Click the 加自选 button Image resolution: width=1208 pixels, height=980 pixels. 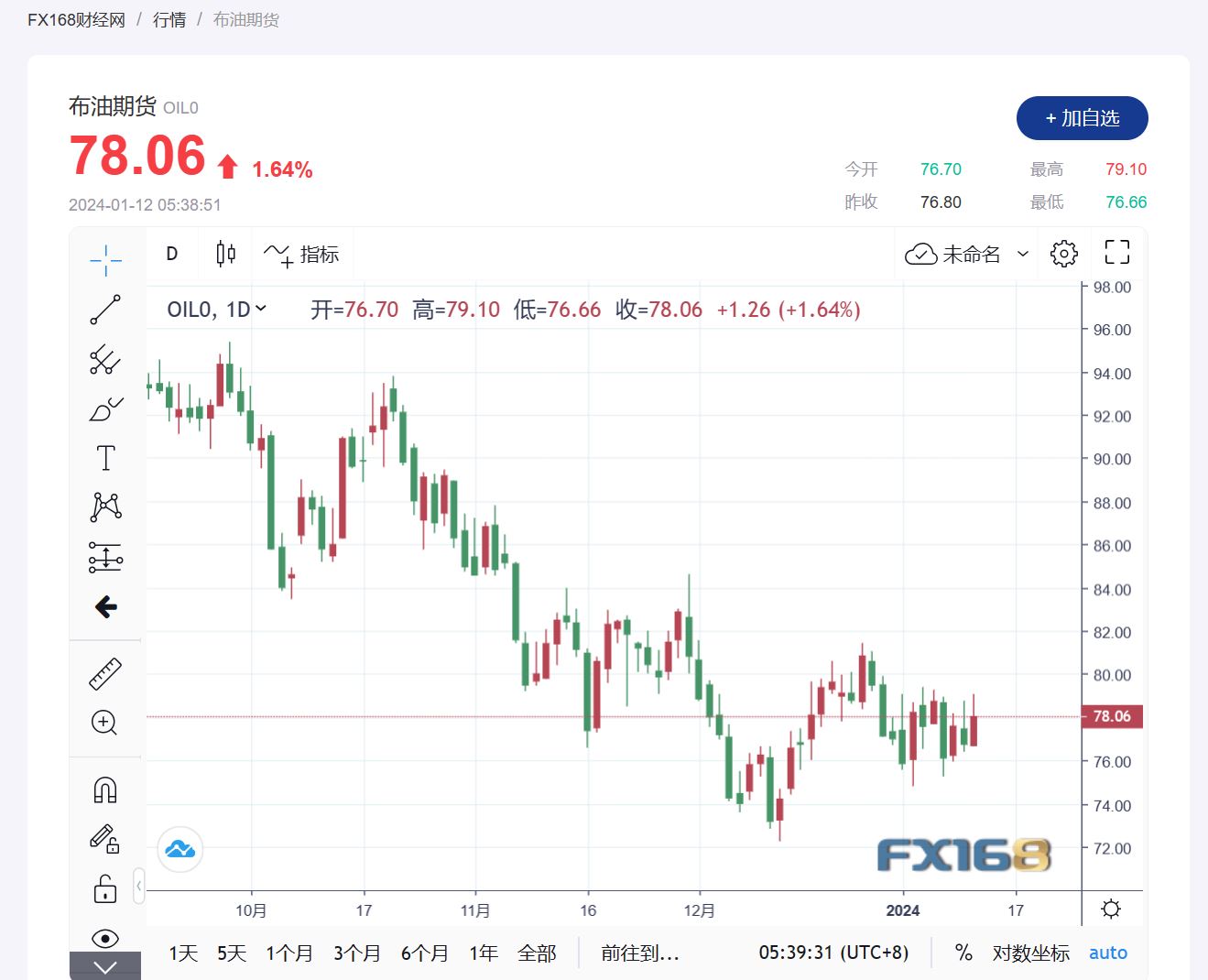[x=1082, y=118]
